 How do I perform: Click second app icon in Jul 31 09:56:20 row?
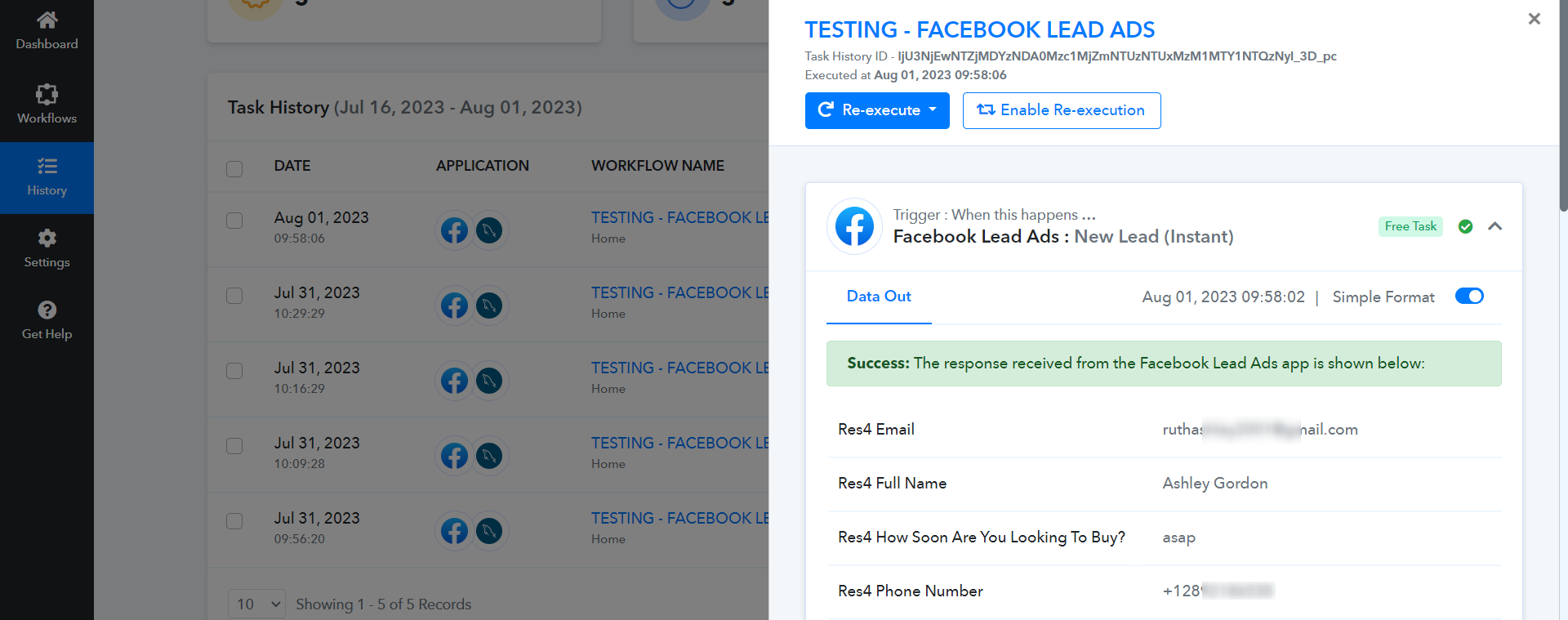pyautogui.click(x=489, y=531)
